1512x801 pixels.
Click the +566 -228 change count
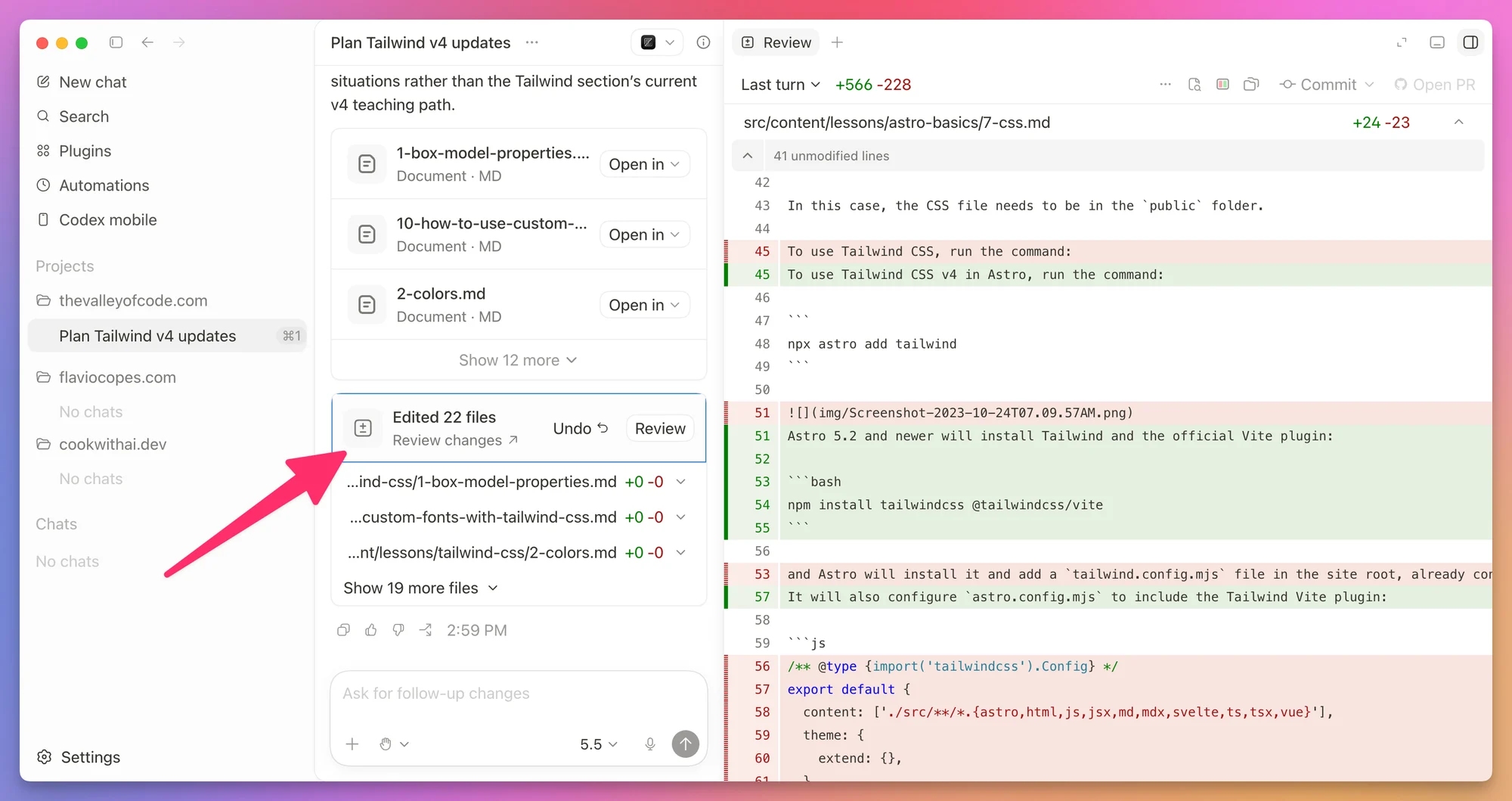pyautogui.click(x=873, y=85)
